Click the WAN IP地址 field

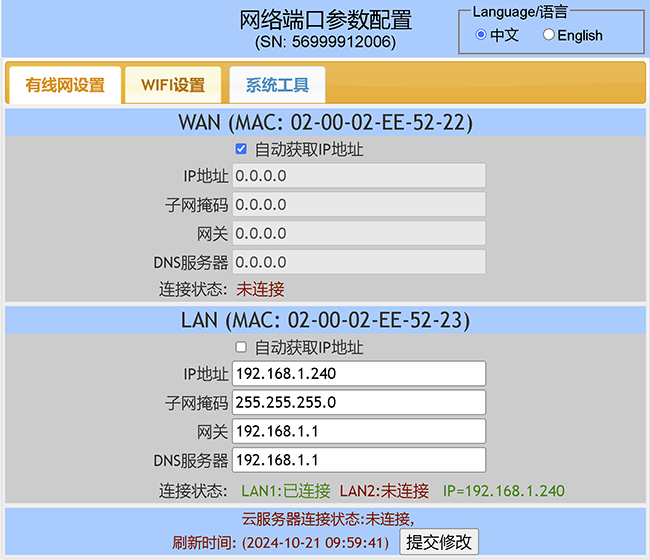pyautogui.click(x=359, y=176)
